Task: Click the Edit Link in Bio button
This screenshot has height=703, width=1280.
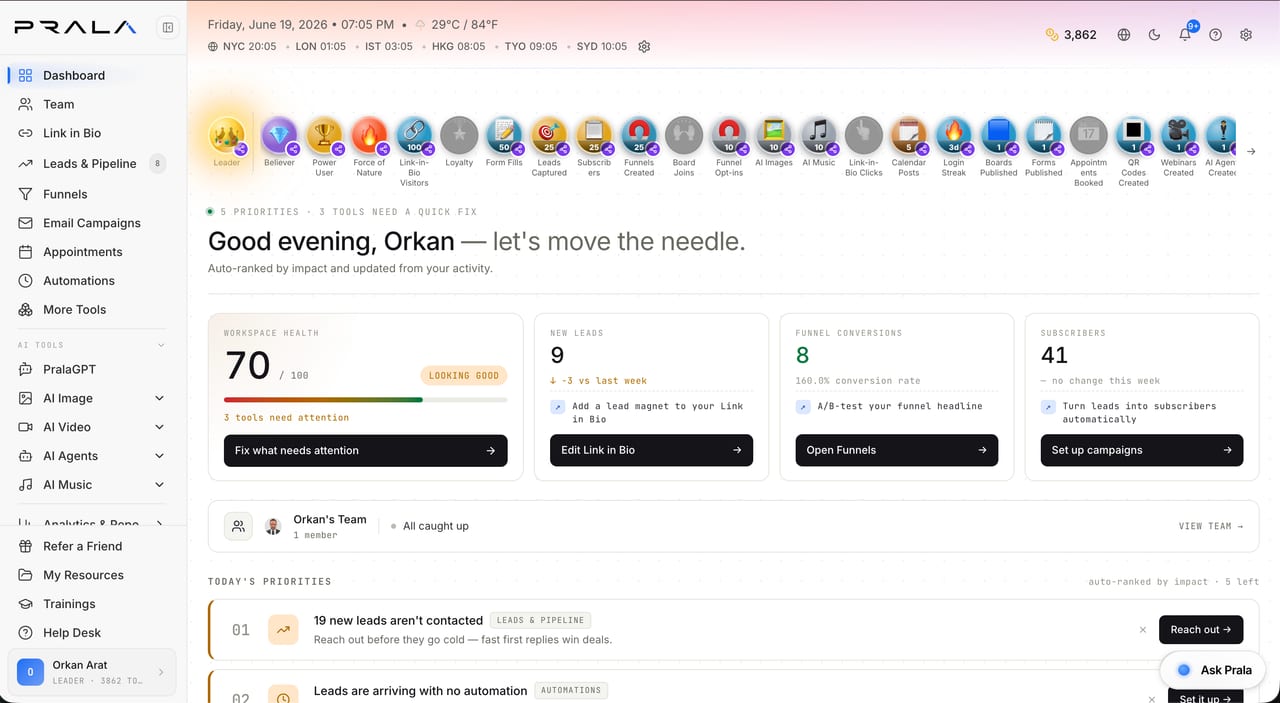Action: (651, 450)
